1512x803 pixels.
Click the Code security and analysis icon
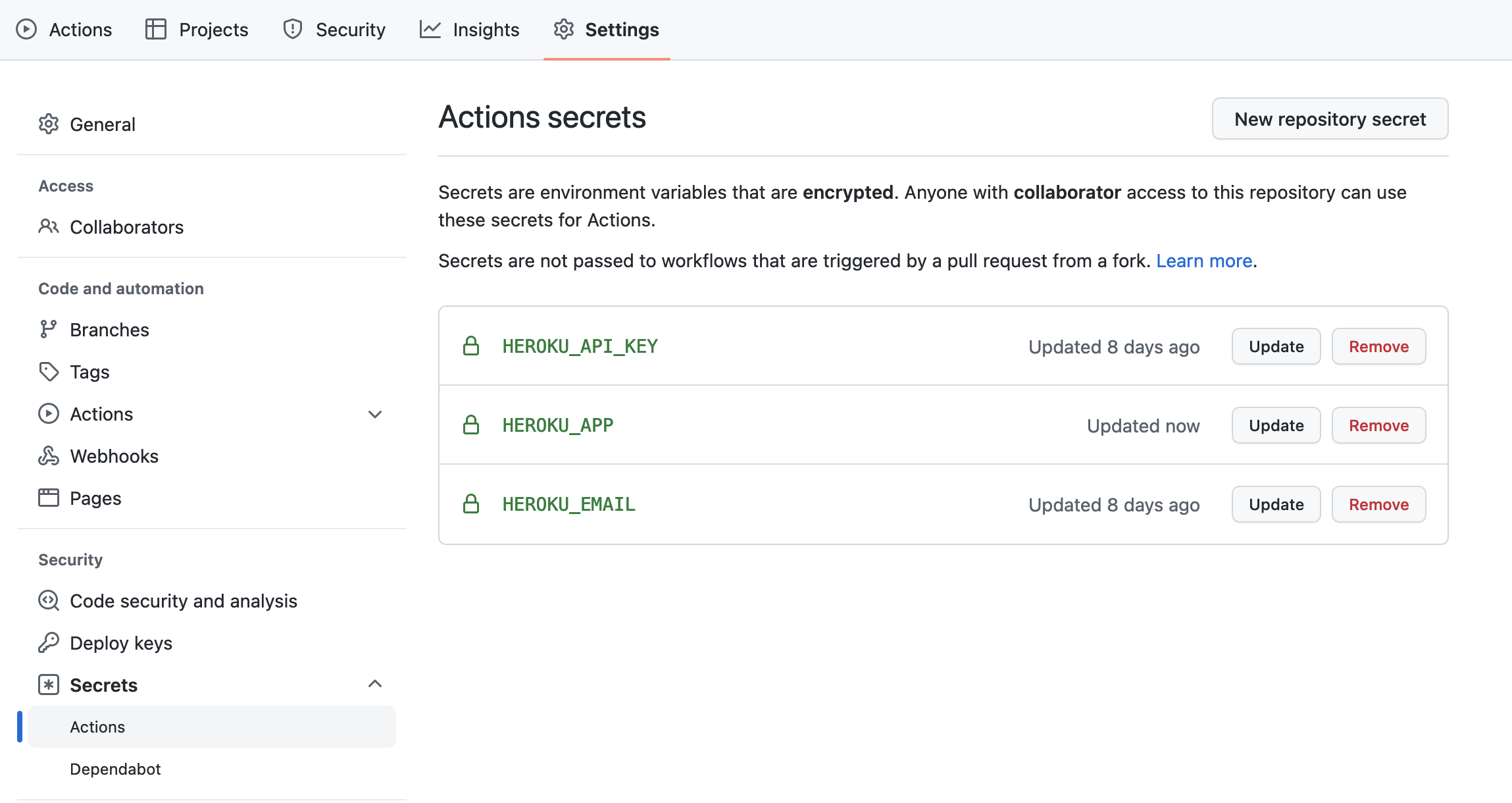(x=49, y=601)
